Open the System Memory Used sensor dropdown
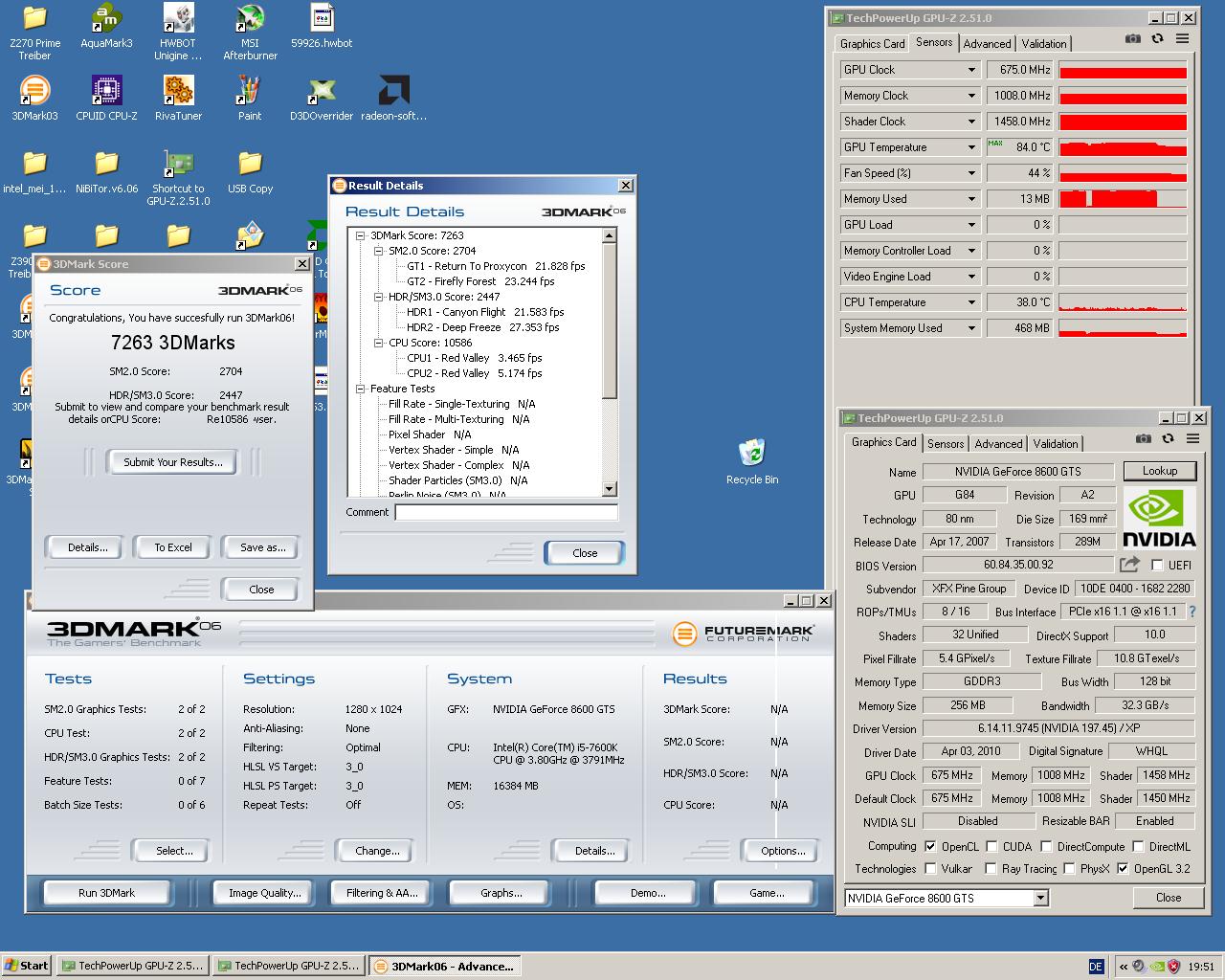 (971, 328)
